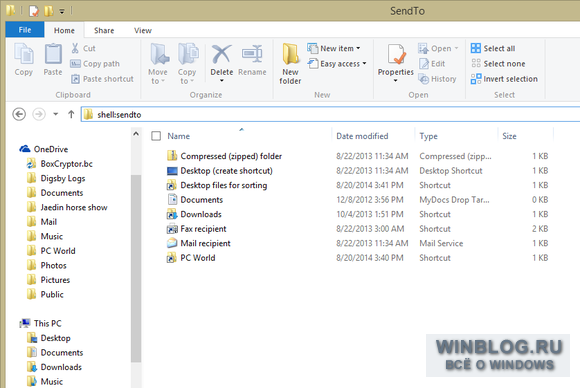The width and height of the screenshot is (580, 388).
Task: Select the PC World shortcut in file list
Action: [198, 258]
